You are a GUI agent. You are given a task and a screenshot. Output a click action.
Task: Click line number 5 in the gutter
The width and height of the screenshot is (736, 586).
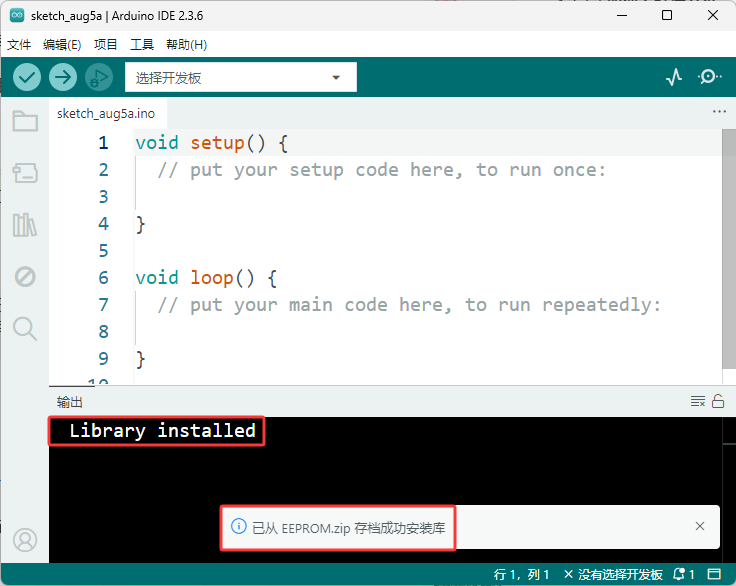click(103, 251)
